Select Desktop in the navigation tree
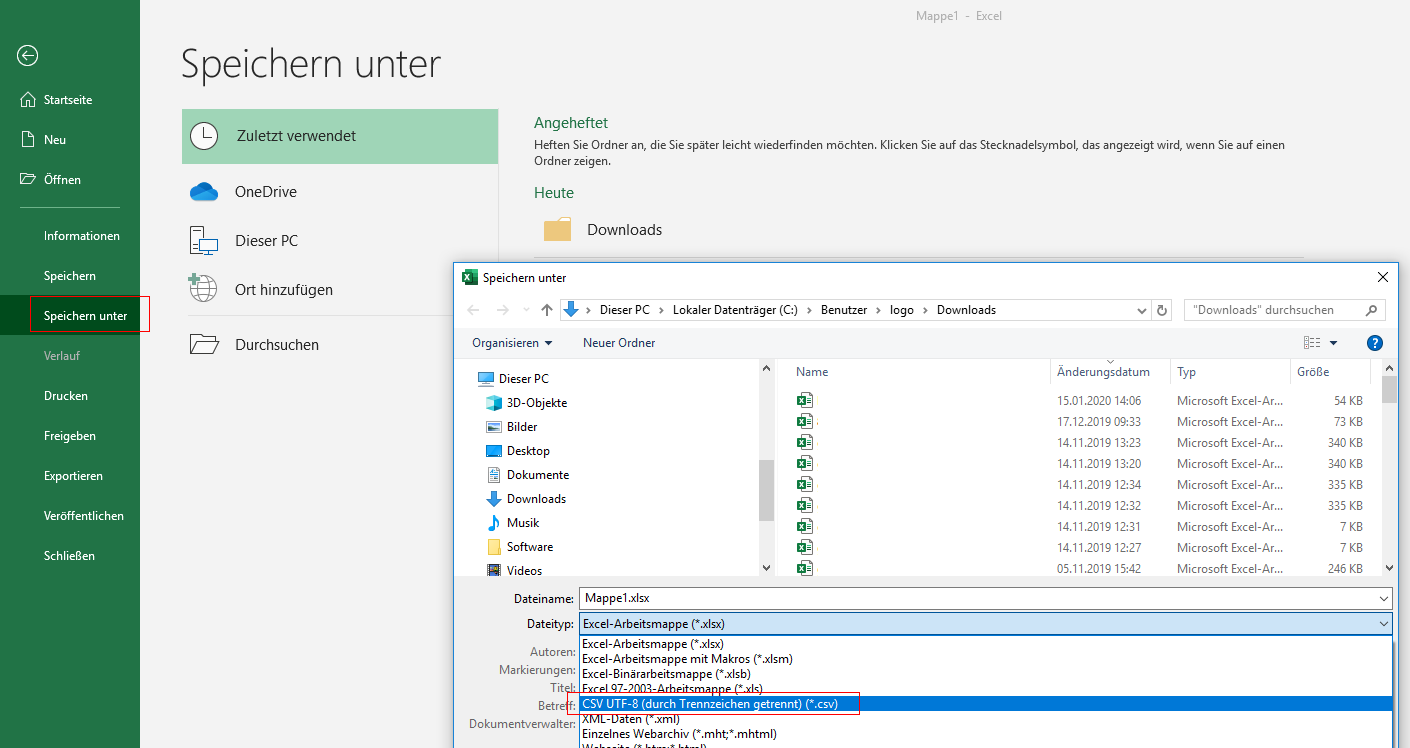 (528, 451)
